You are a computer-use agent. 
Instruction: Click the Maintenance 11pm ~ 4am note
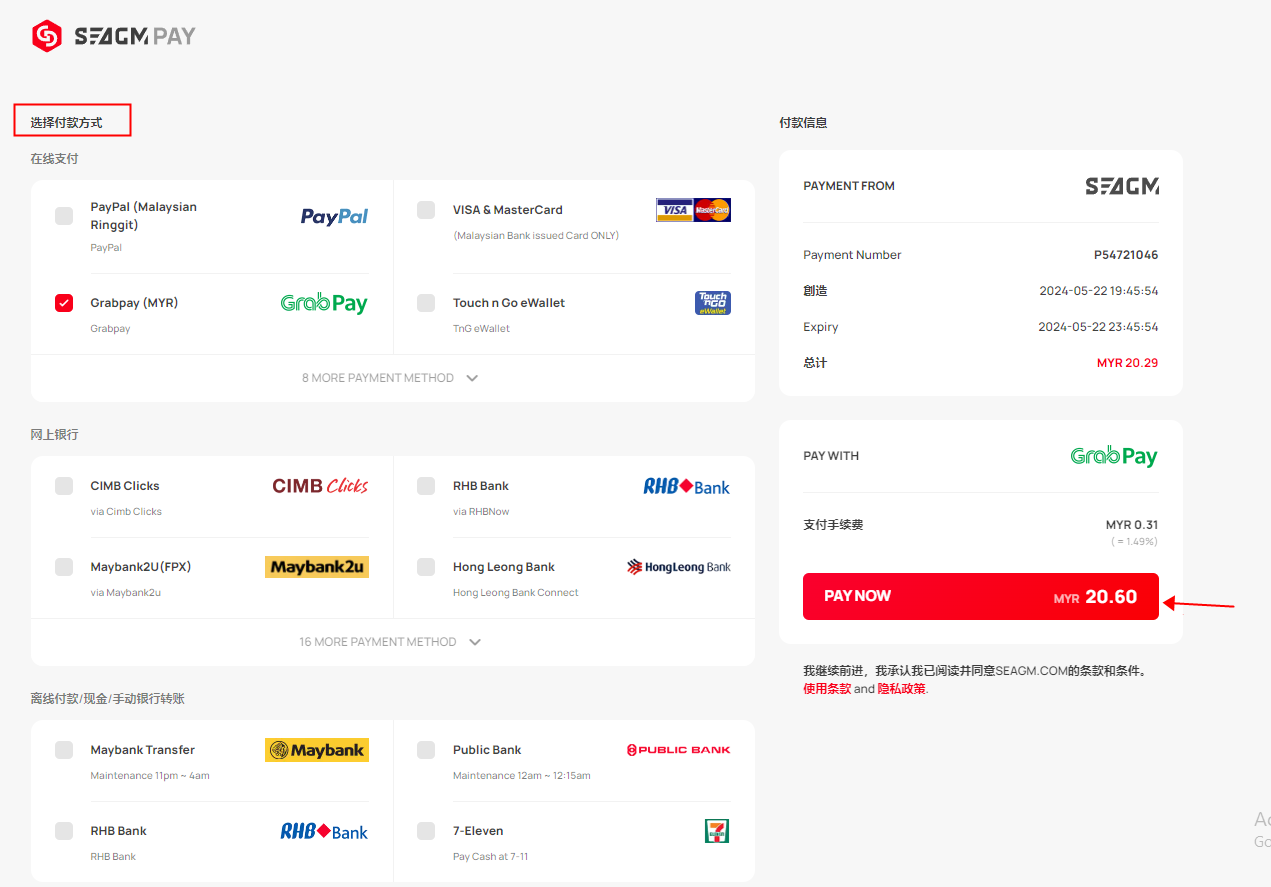150,776
